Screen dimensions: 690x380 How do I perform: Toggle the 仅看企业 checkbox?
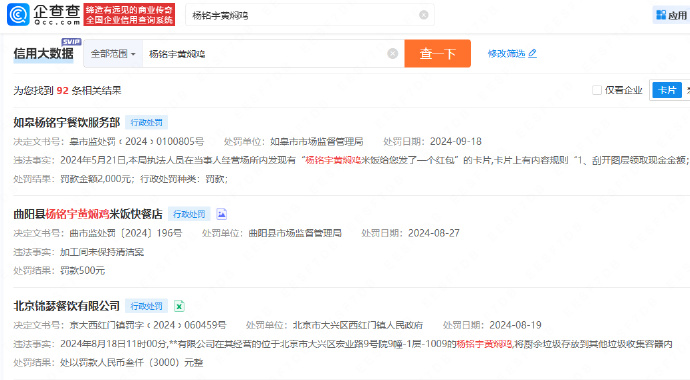pos(597,90)
